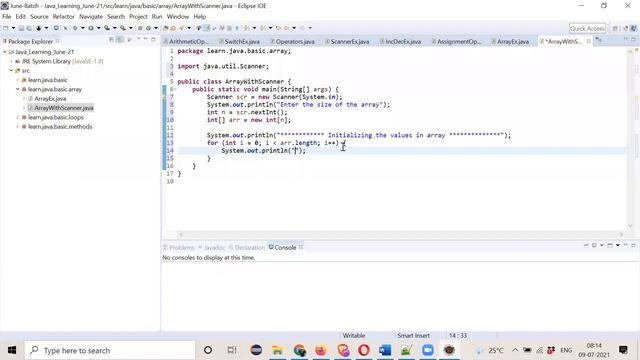This screenshot has height=360, width=640.
Task: Toggle the highlighted Mark Occurrences button
Action: pyautogui.click(x=207, y=28)
